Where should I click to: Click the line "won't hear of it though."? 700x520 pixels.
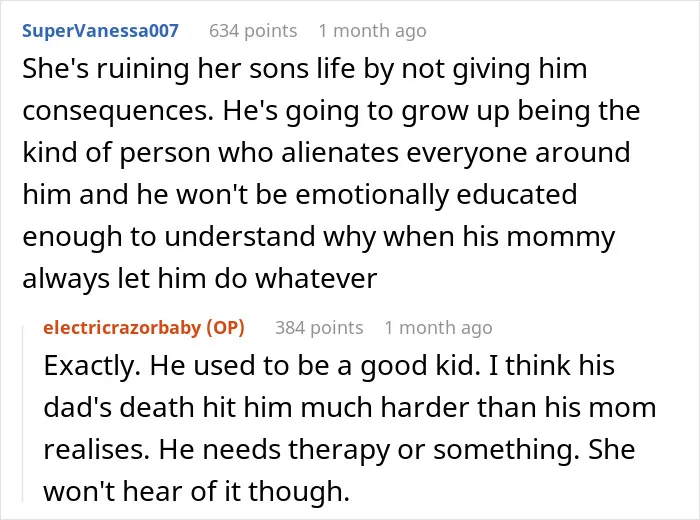pos(196,491)
